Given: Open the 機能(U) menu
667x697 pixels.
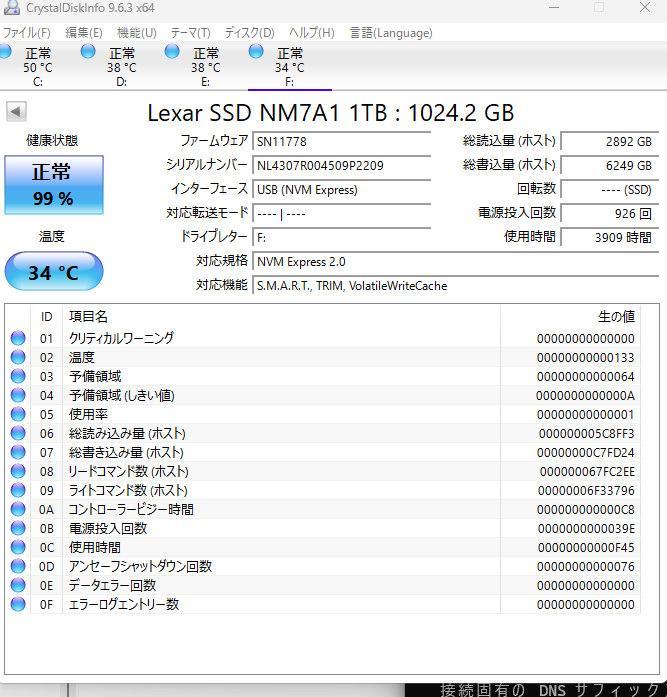Looking at the screenshot, I should click(x=136, y=33).
